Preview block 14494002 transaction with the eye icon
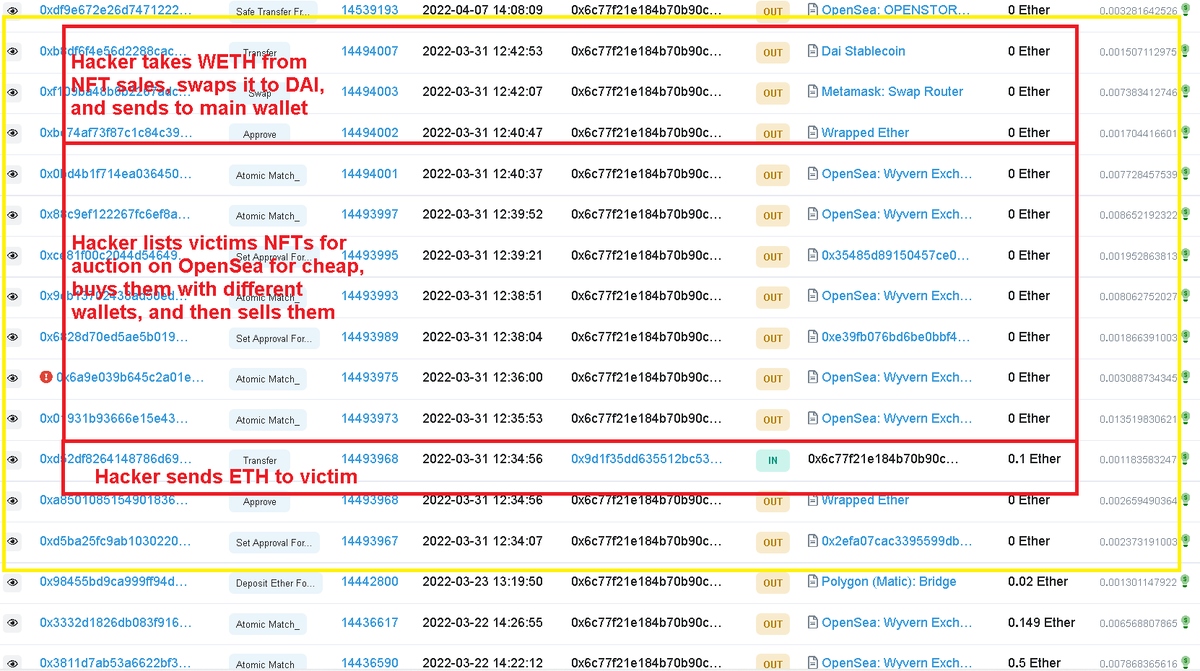Screen dimensions: 1200x671 coord(13,133)
